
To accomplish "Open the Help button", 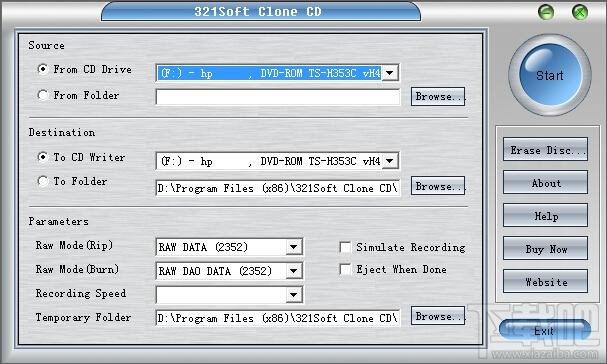I will (x=545, y=215).
